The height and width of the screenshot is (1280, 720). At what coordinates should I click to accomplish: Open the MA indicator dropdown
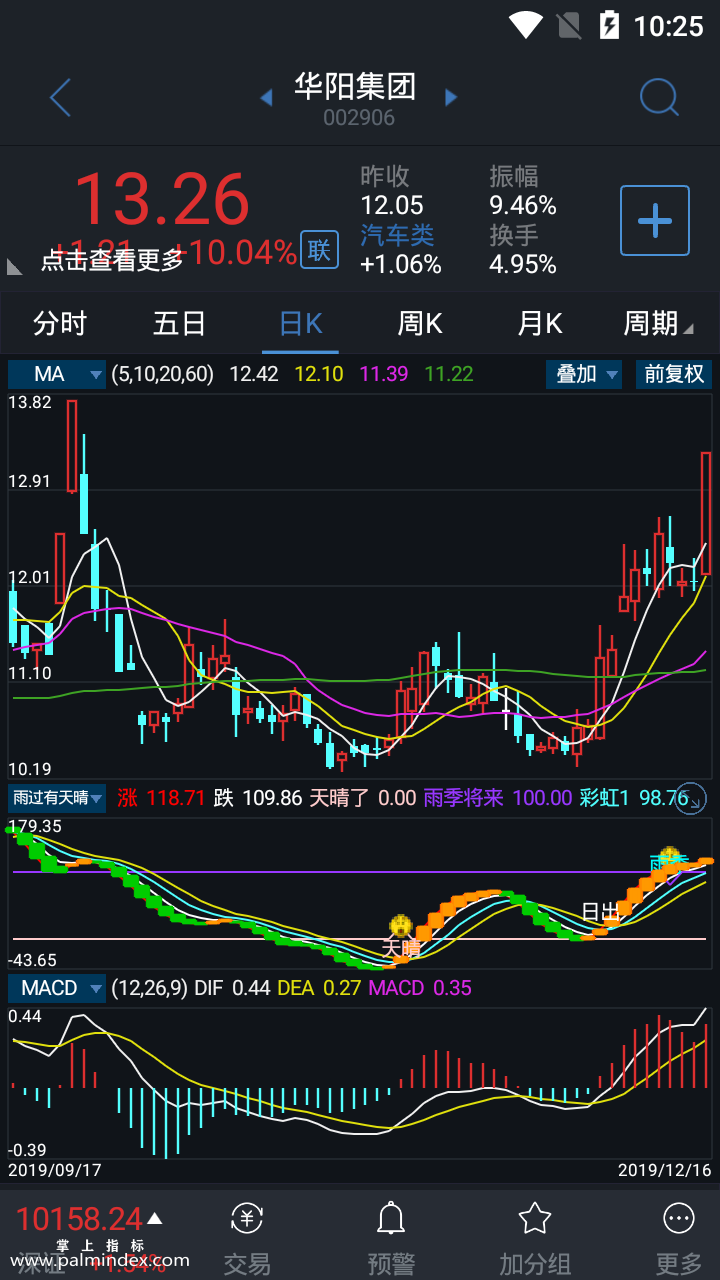click(x=57, y=374)
